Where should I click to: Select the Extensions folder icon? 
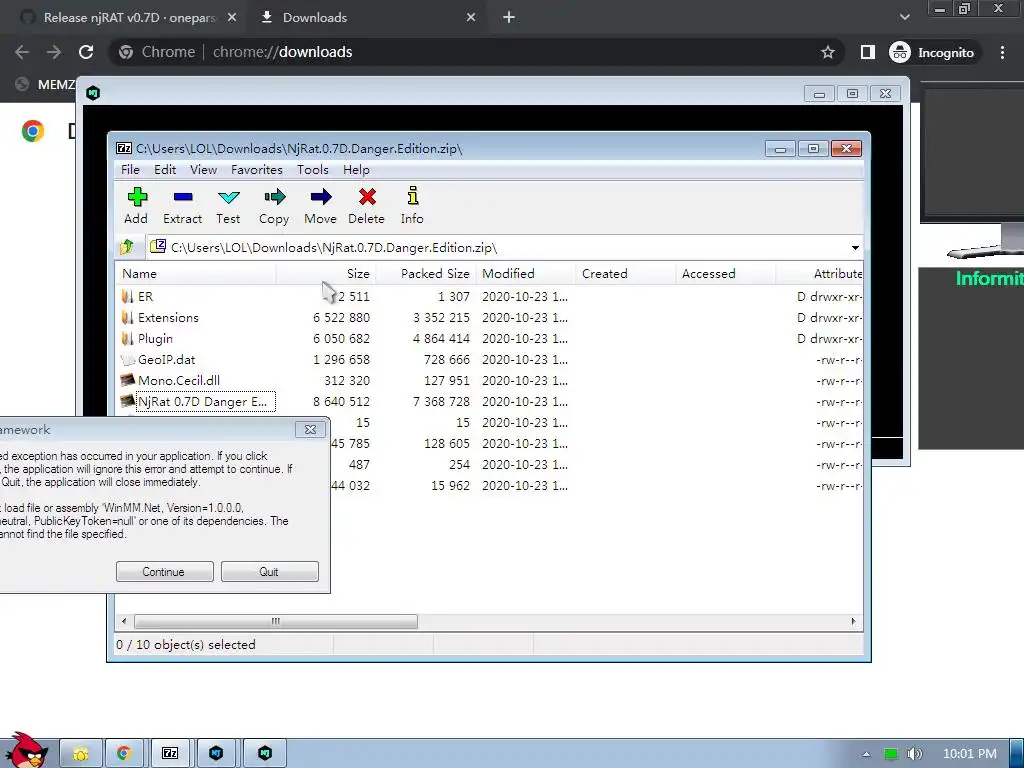pyautogui.click(x=127, y=317)
